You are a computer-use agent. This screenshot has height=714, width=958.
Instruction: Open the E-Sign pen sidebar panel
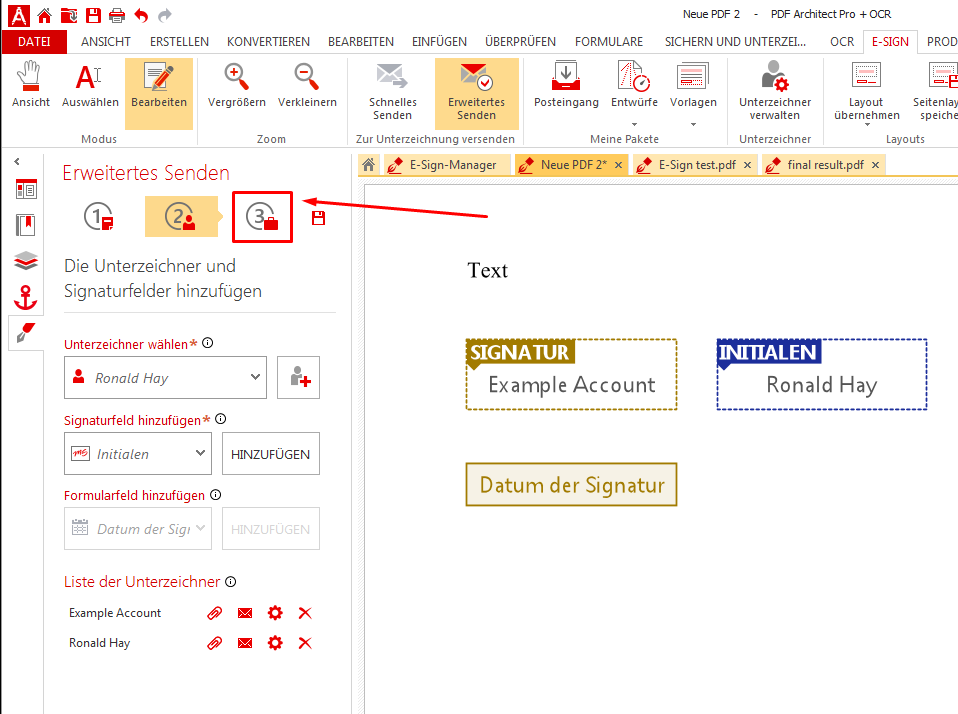pyautogui.click(x=26, y=333)
